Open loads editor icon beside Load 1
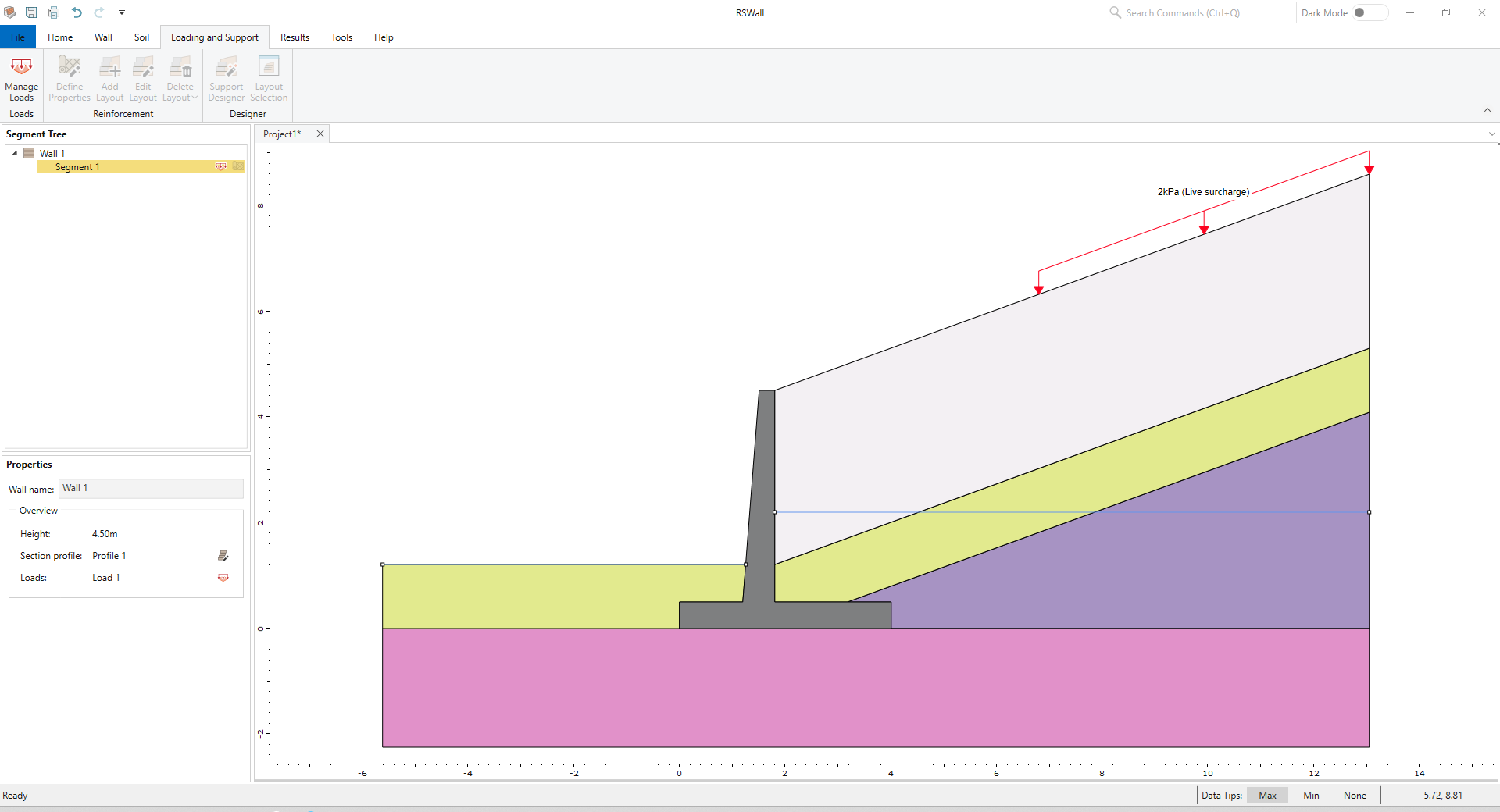The image size is (1500, 812). click(223, 578)
